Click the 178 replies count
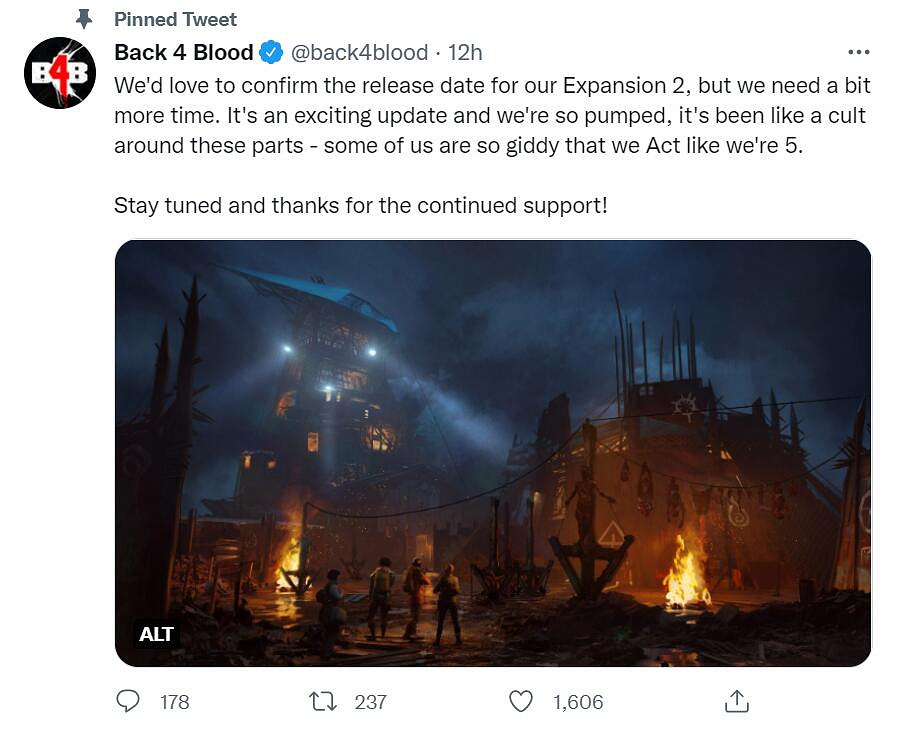Screen dimensions: 897x733 coord(174,702)
